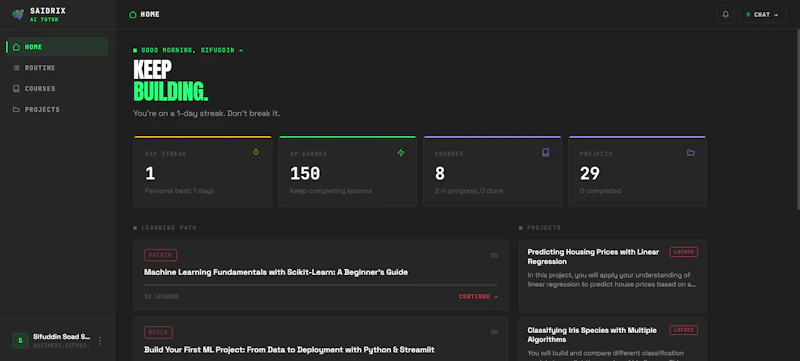Open Chat from the top-right button

(762, 15)
